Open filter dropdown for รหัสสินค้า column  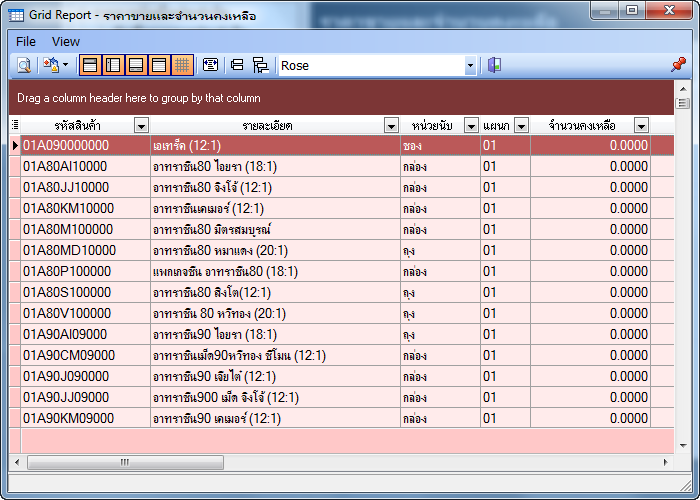tap(141, 126)
